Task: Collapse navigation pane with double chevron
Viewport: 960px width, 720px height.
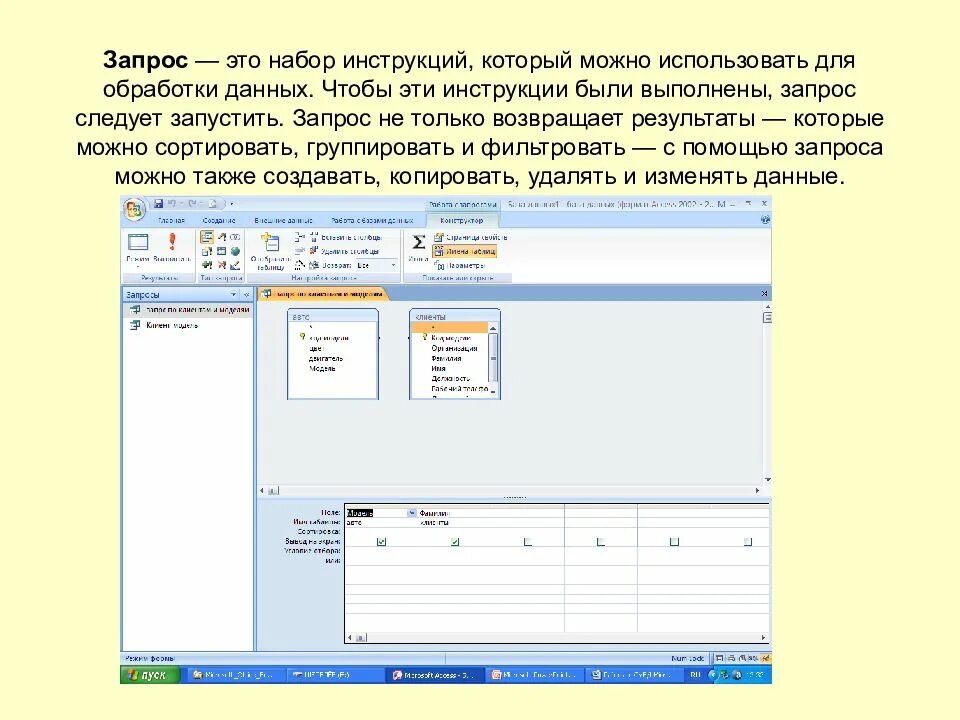Action: coord(247,294)
